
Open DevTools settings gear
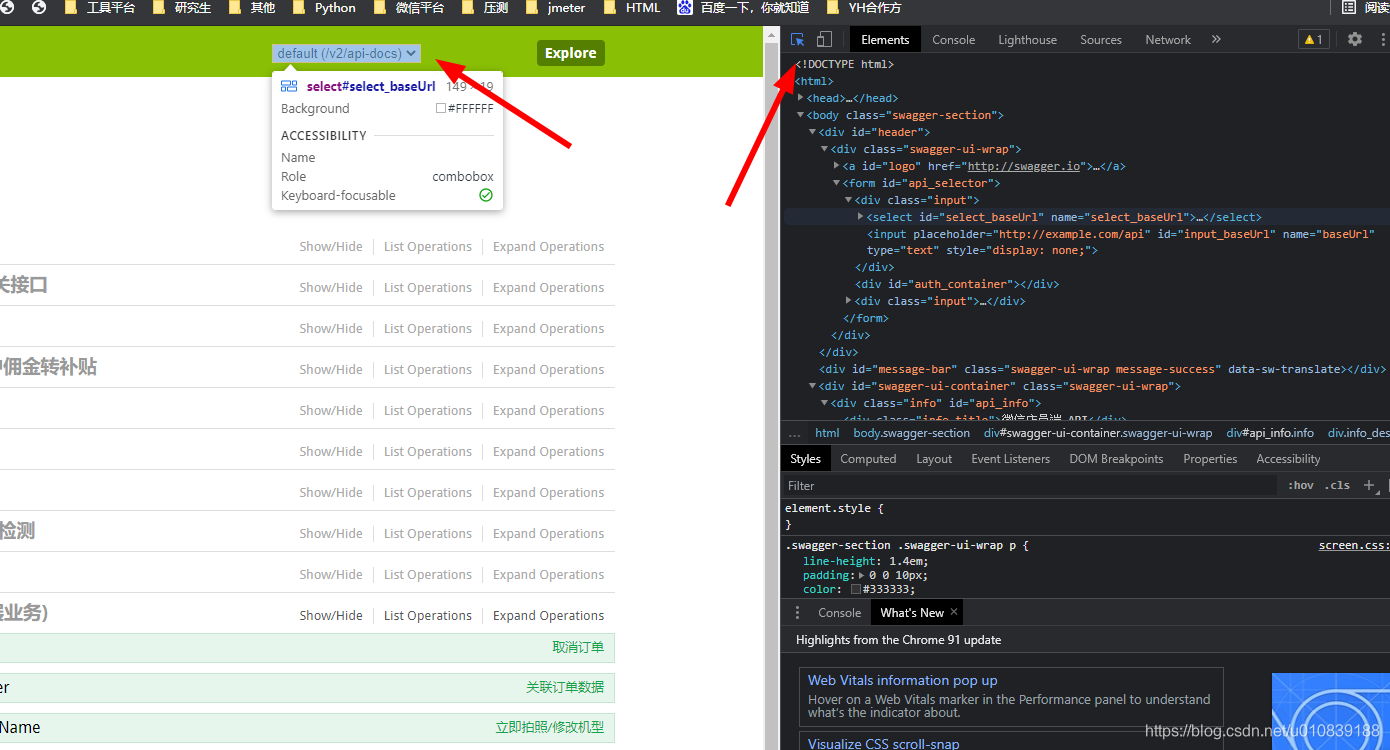1354,39
